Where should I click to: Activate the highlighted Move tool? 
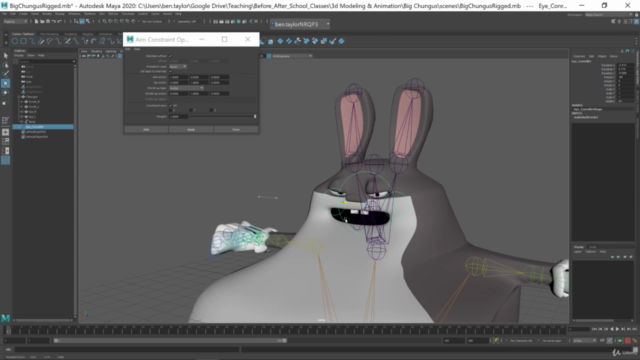[5, 83]
